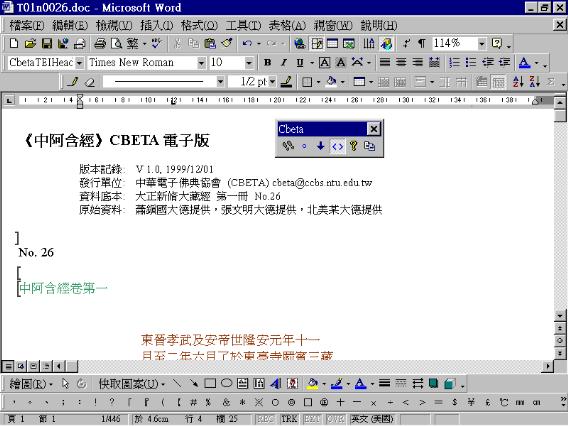The height and width of the screenshot is (426, 568).
Task: Open the 編輯 Edit menu
Action: pos(70,25)
